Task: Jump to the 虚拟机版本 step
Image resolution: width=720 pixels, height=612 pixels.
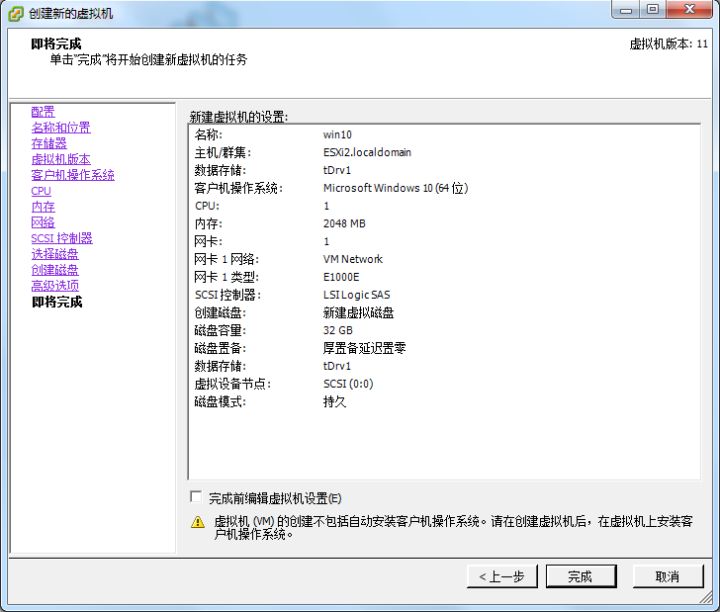Action: pyautogui.click(x=61, y=159)
